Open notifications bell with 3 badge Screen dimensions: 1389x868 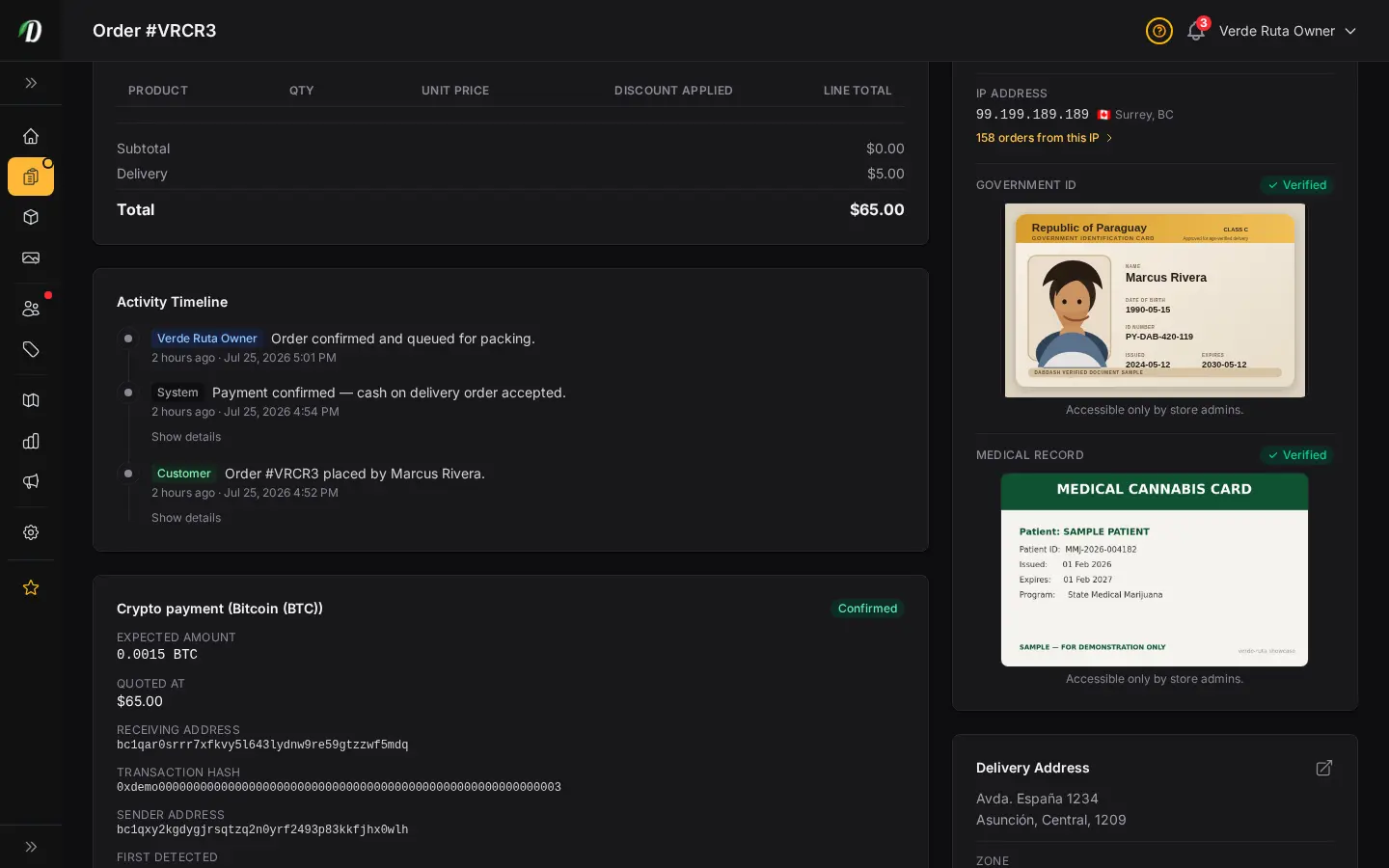click(x=1197, y=30)
